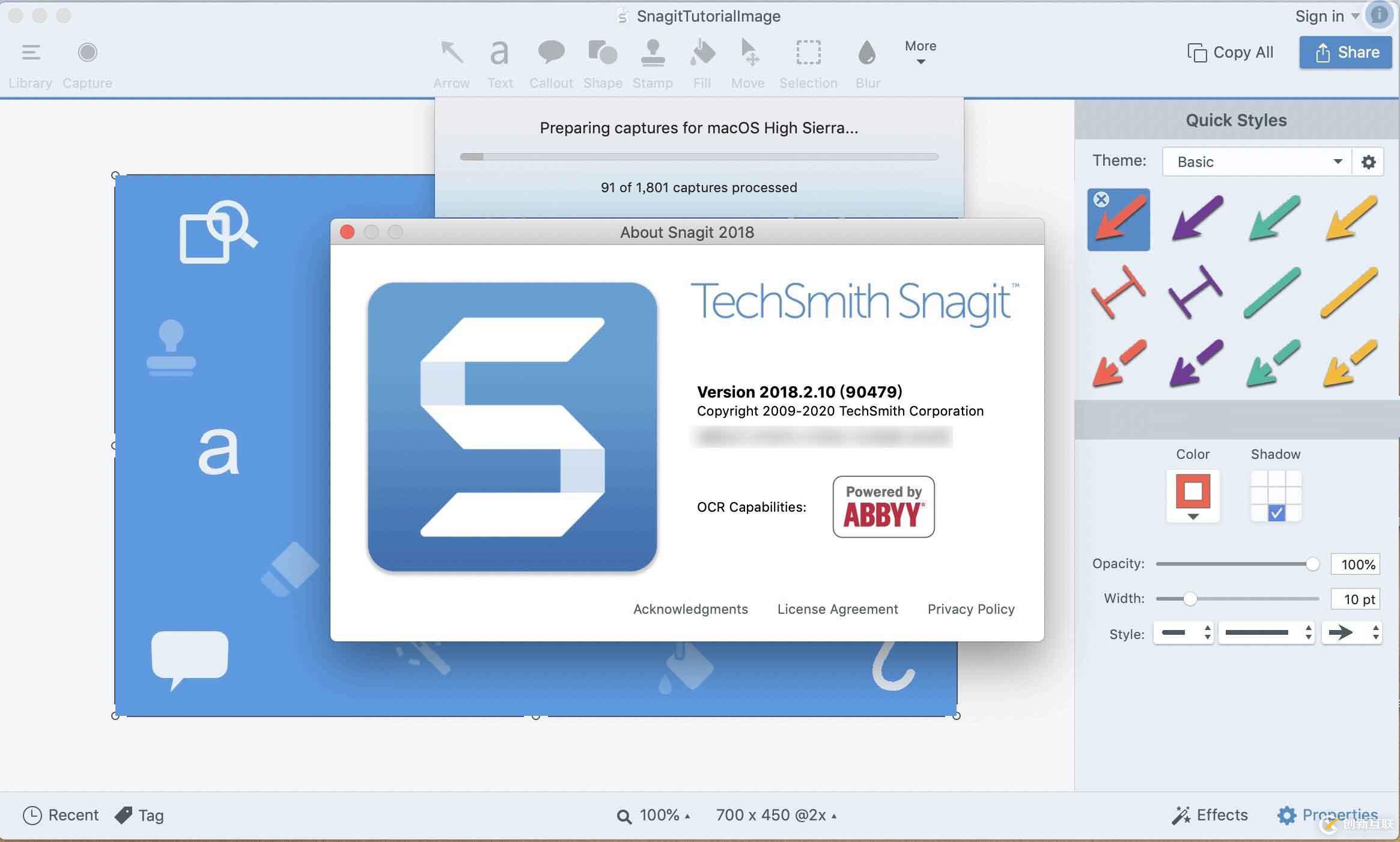Viewport: 1400px width, 842px height.
Task: Expand the line start style stepper
Action: click(1208, 633)
